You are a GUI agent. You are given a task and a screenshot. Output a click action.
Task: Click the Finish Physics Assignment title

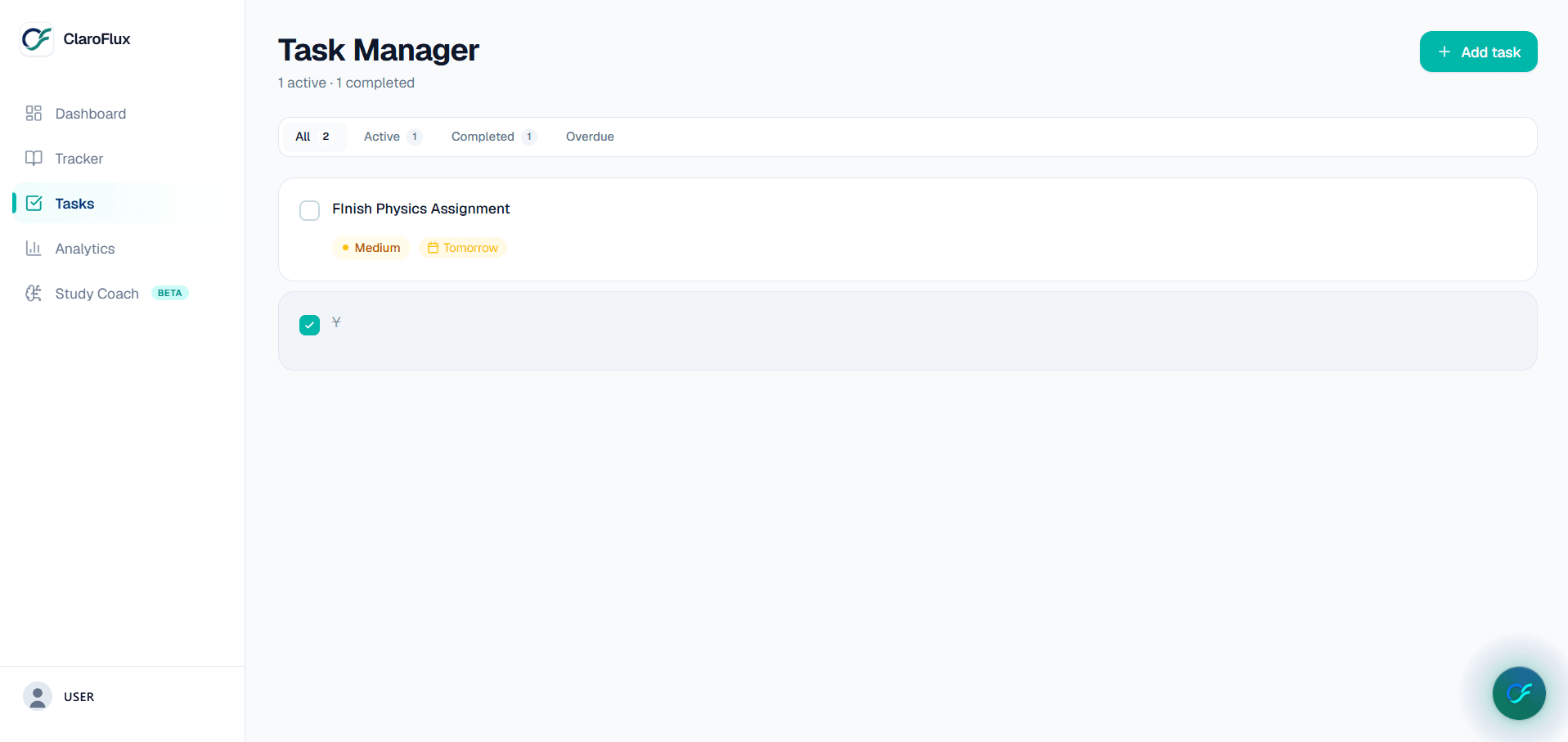pos(420,209)
